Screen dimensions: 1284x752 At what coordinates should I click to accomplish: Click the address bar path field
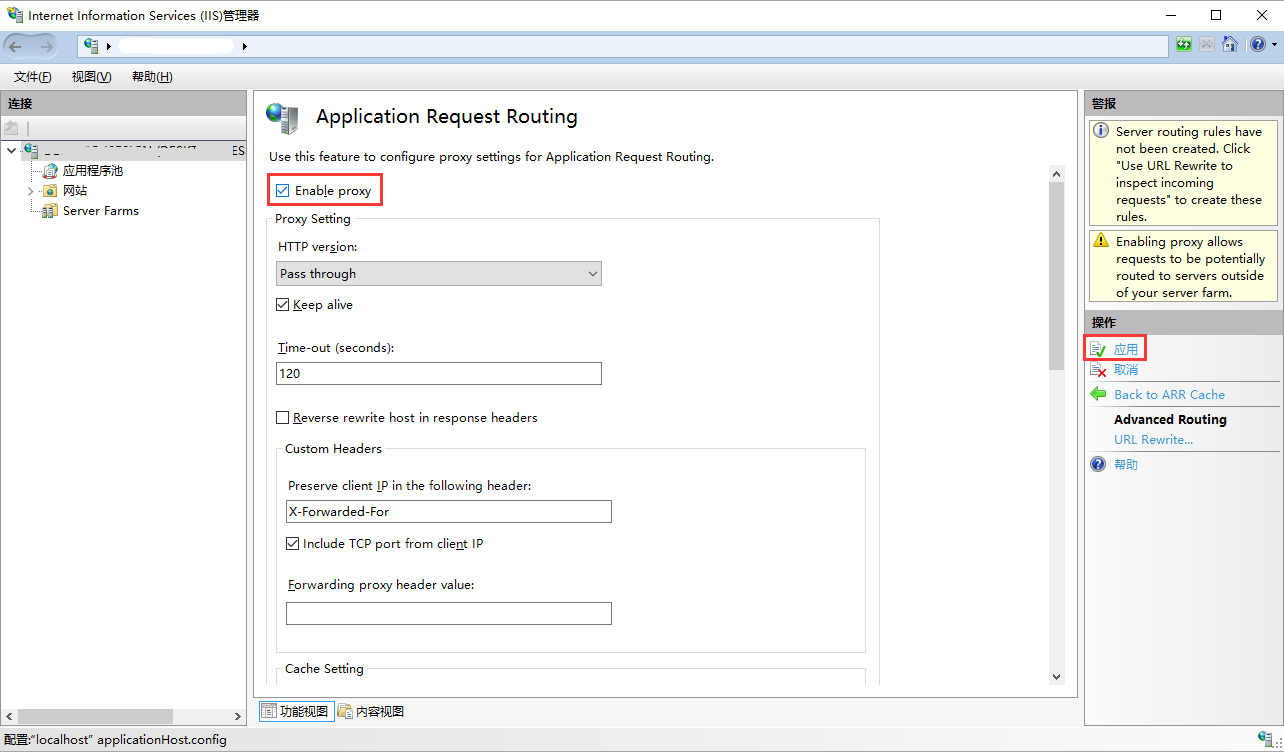(622, 46)
